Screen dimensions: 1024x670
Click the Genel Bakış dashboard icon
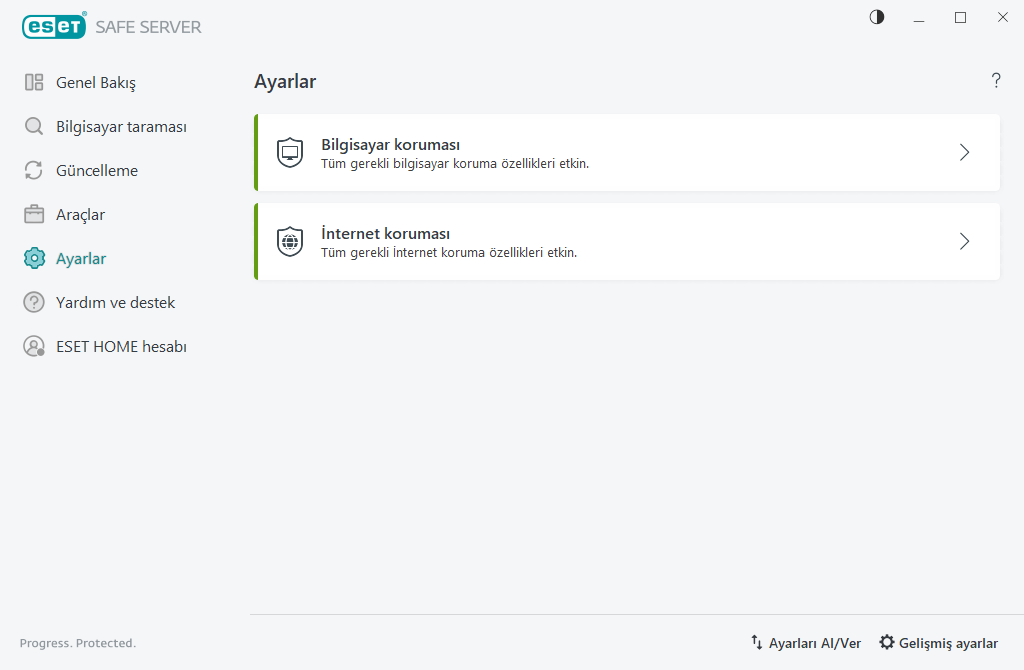(34, 82)
